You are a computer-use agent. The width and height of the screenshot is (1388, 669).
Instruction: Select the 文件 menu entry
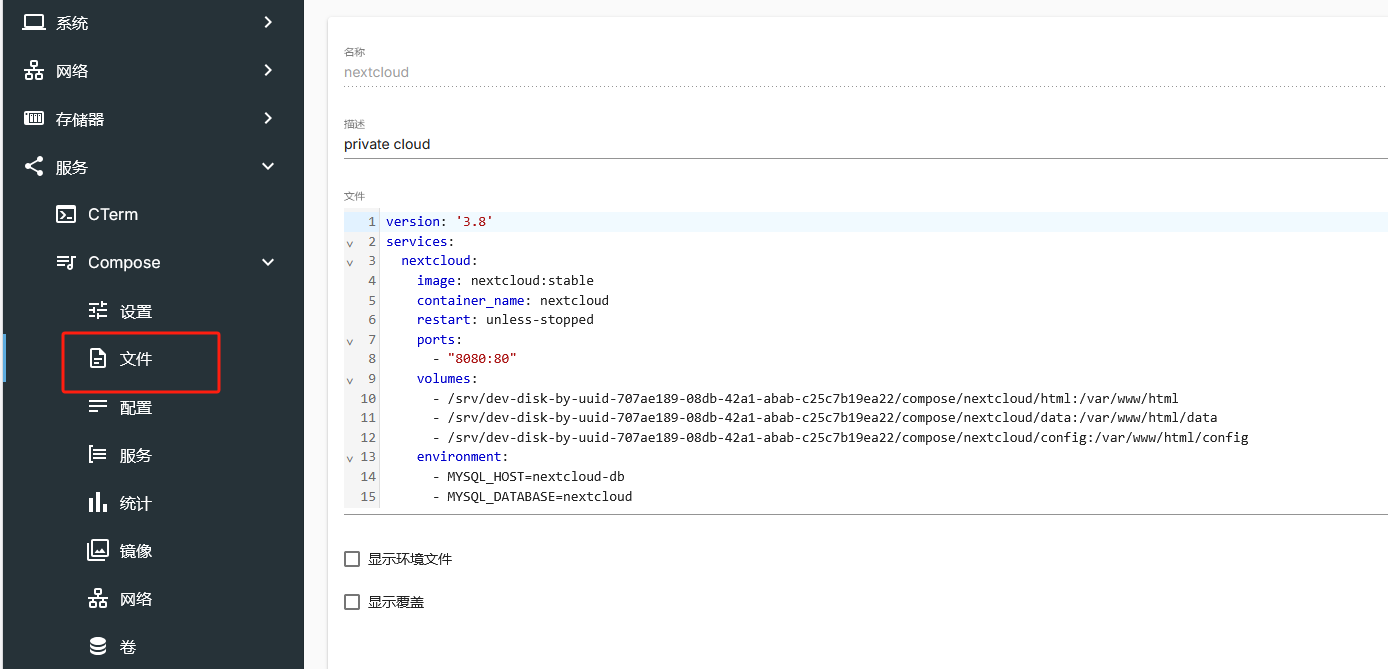click(153, 358)
